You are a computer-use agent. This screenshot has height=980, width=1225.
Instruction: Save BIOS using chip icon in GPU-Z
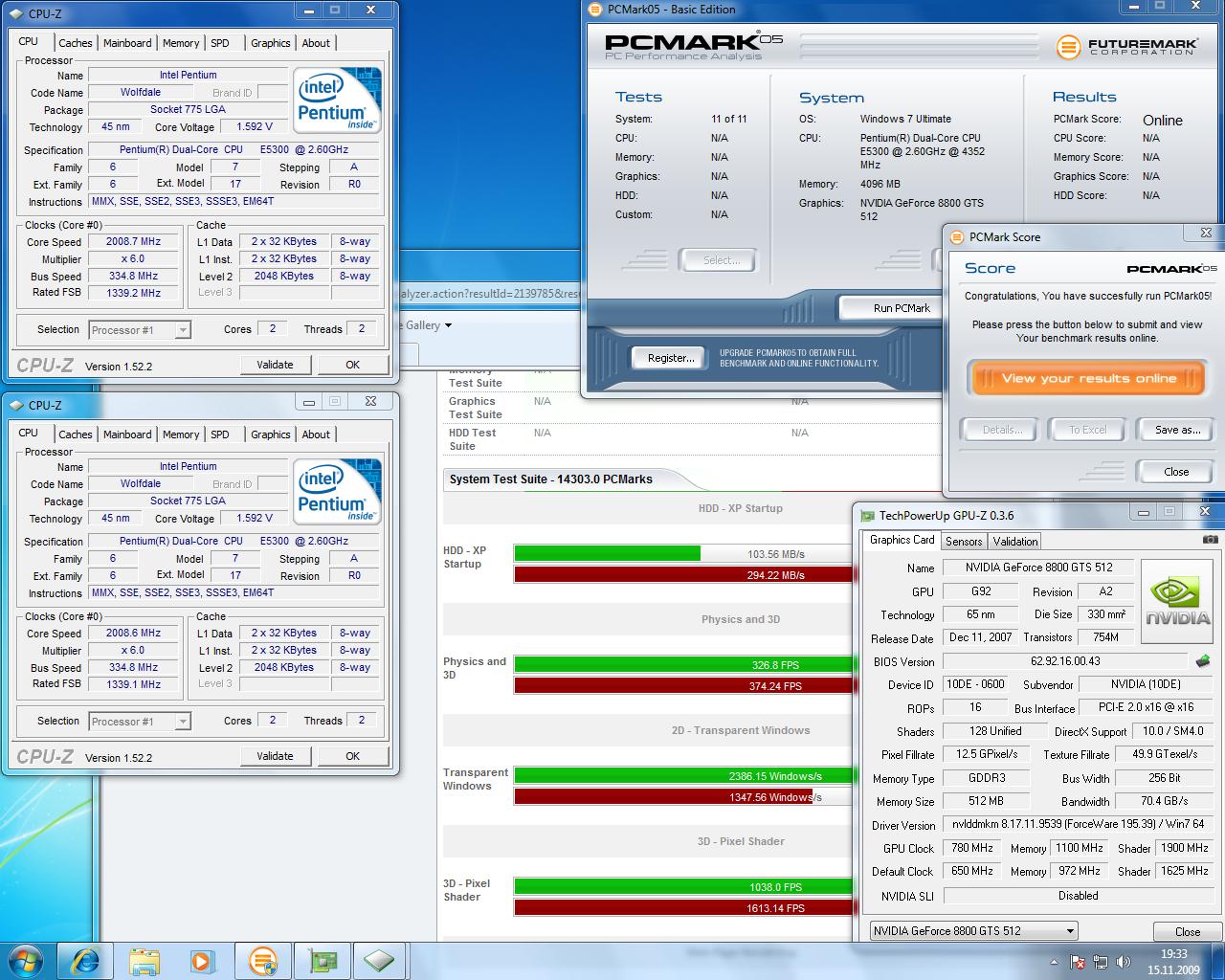click(1203, 660)
